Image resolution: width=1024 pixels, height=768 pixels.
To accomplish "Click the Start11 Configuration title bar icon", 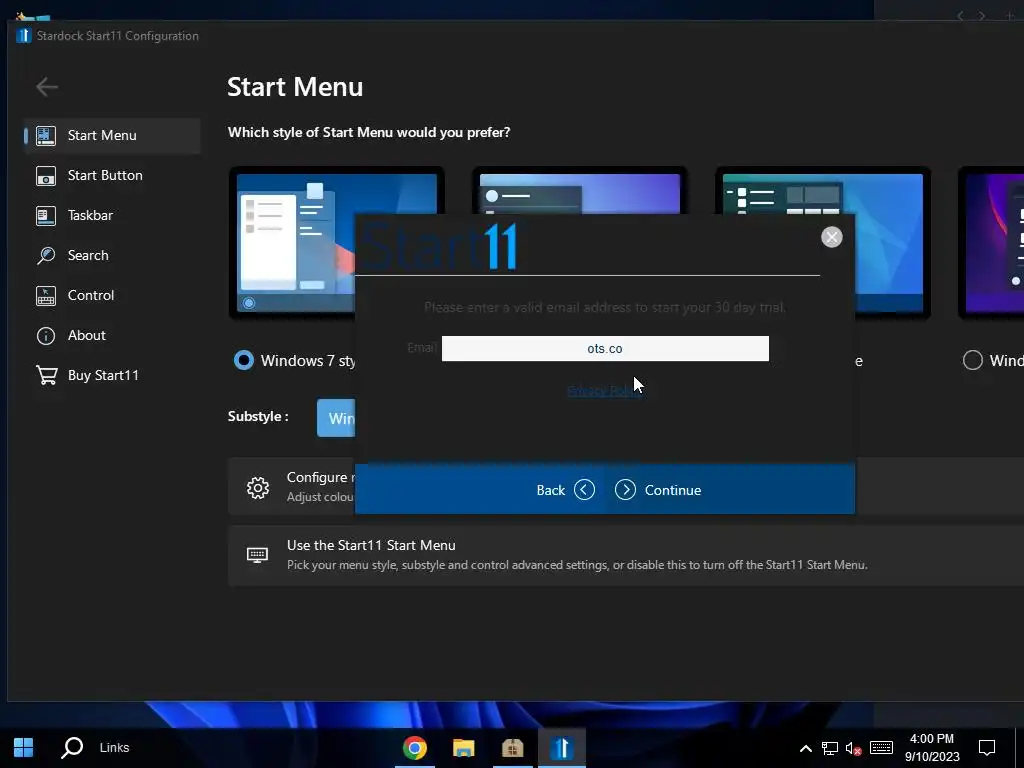I will tap(24, 35).
